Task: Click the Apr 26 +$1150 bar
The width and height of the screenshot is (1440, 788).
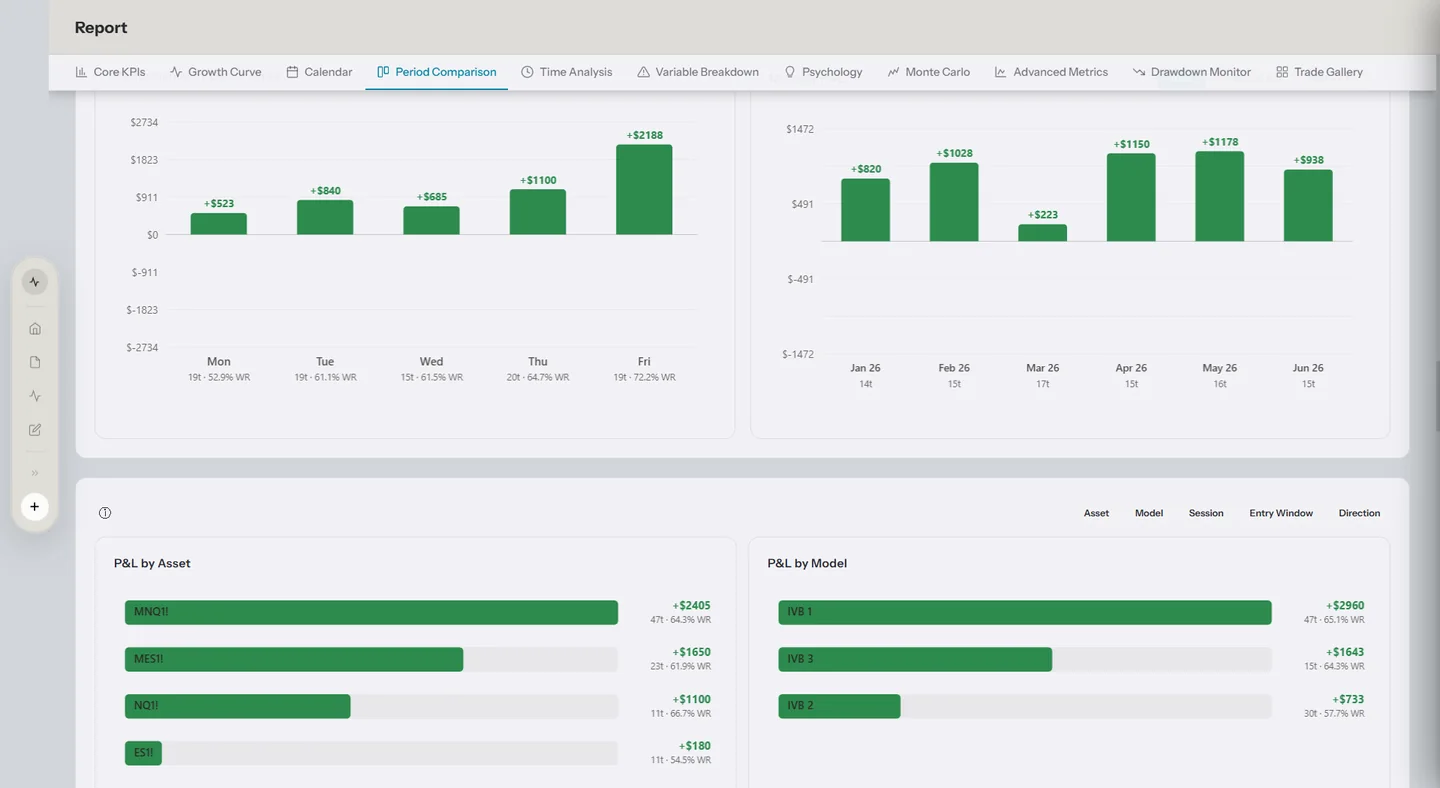Action: pyautogui.click(x=1131, y=197)
